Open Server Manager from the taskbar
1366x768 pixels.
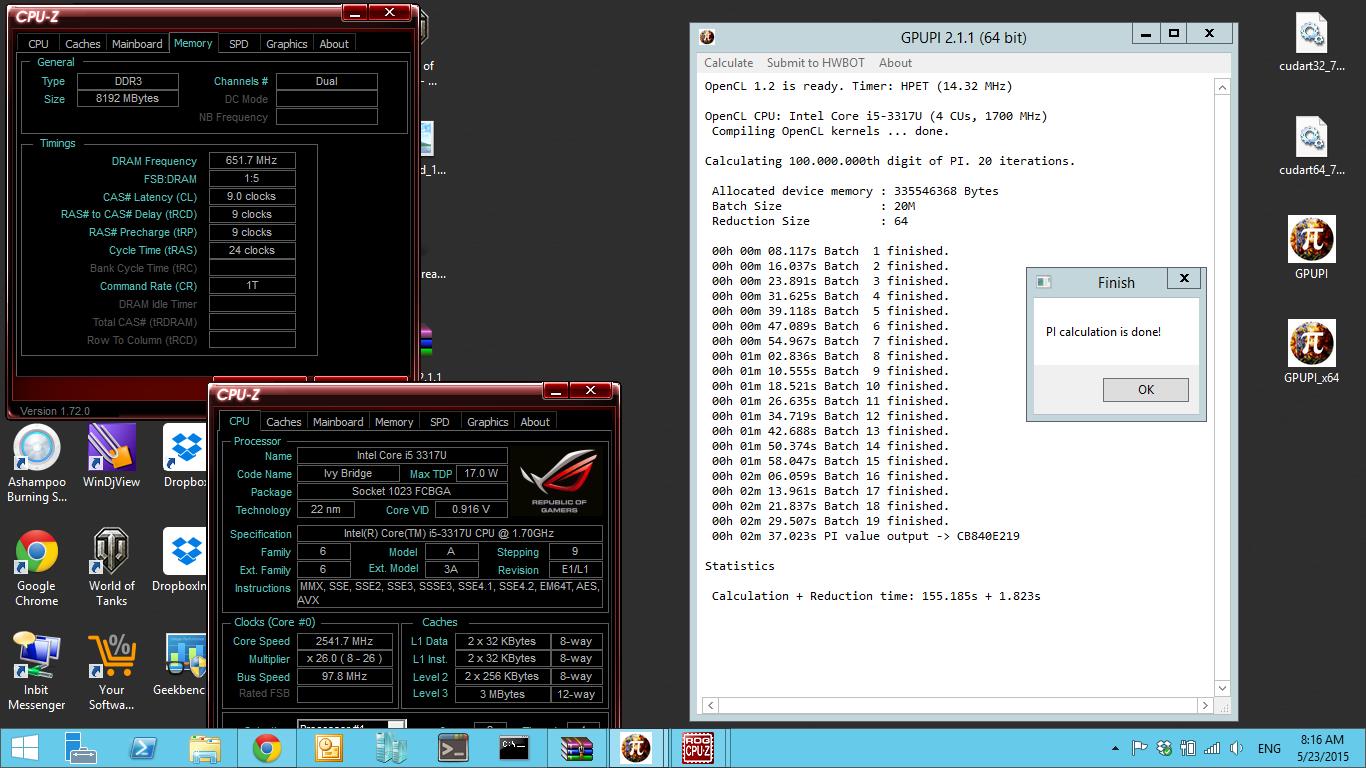tap(80, 748)
